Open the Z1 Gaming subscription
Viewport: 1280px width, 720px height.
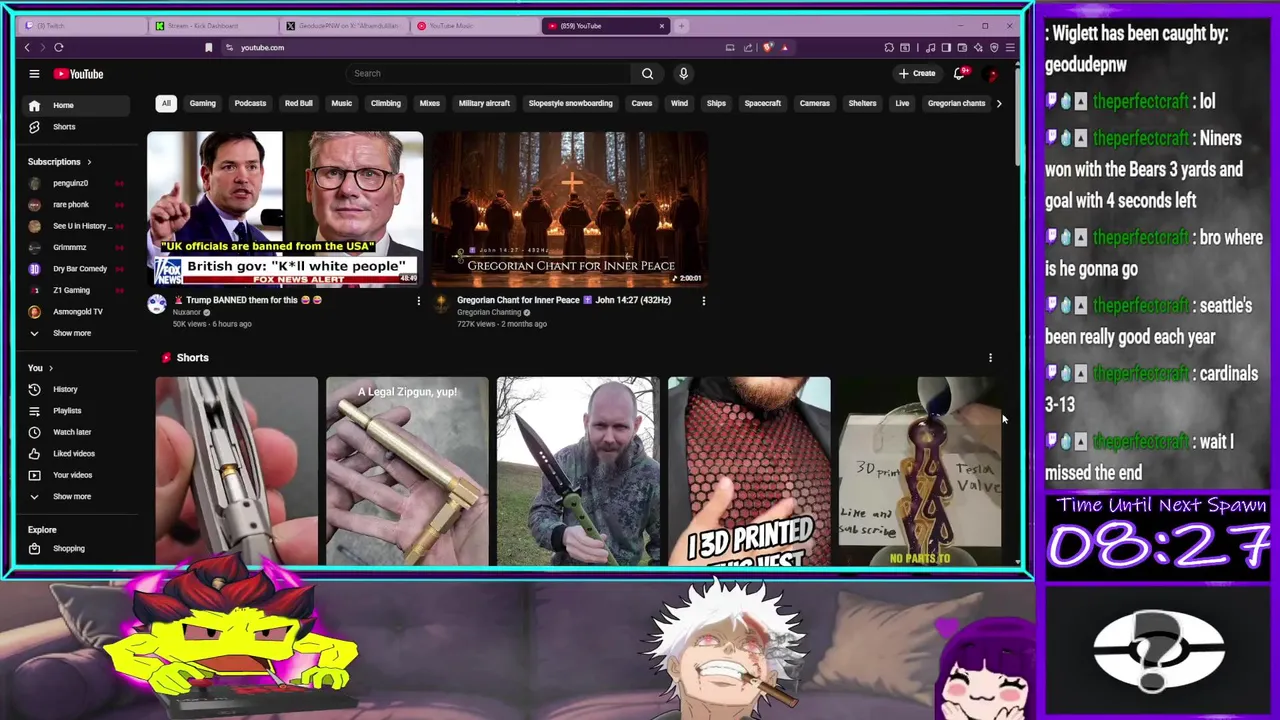pos(75,290)
